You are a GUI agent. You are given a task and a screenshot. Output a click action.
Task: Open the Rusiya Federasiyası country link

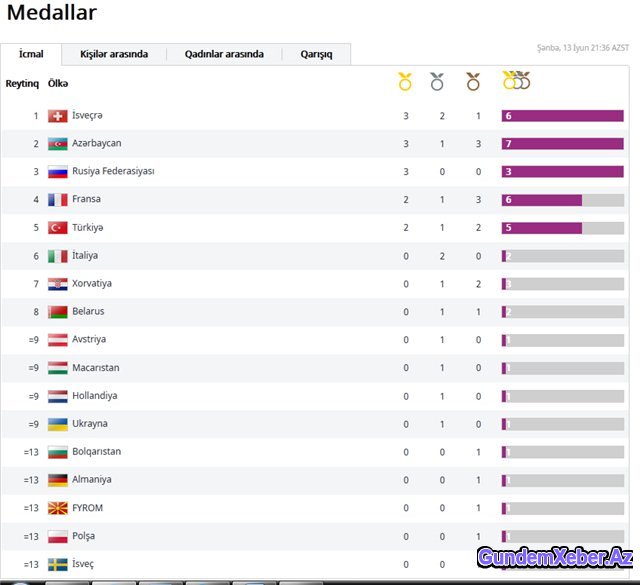click(113, 171)
